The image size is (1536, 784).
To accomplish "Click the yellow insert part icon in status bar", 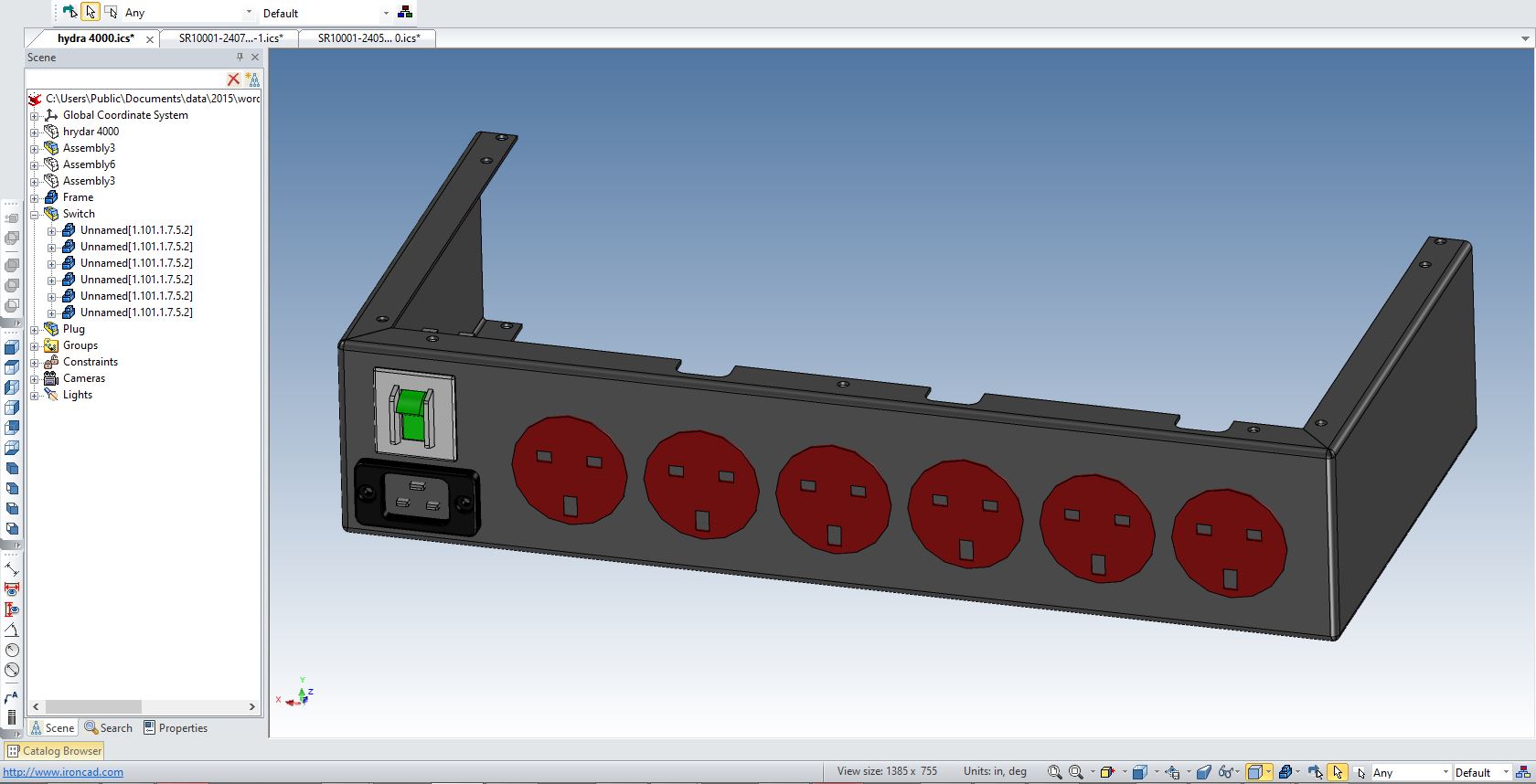I will tap(1107, 772).
